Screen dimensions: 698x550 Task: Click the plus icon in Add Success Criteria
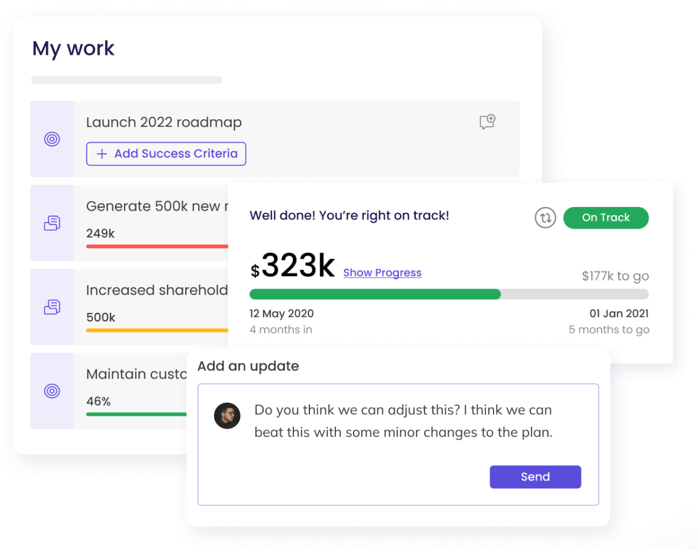click(102, 154)
